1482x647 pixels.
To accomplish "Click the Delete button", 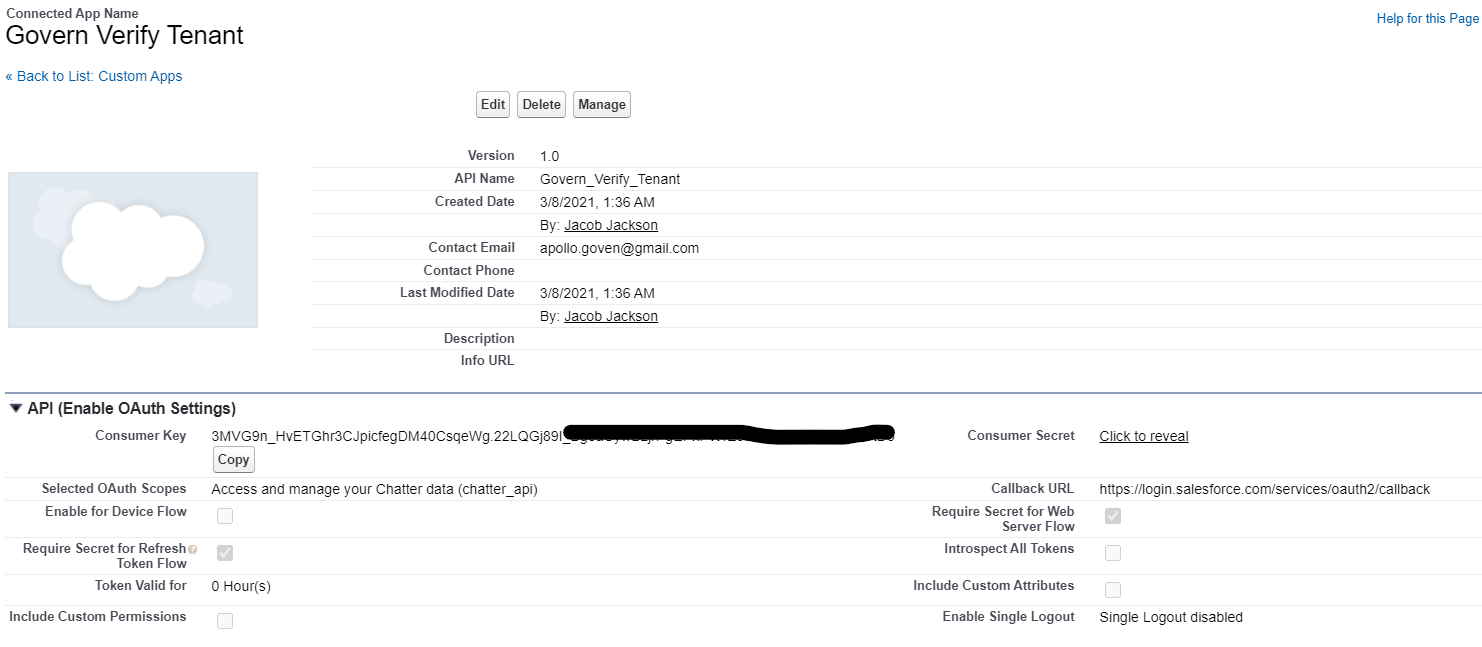I will [542, 105].
